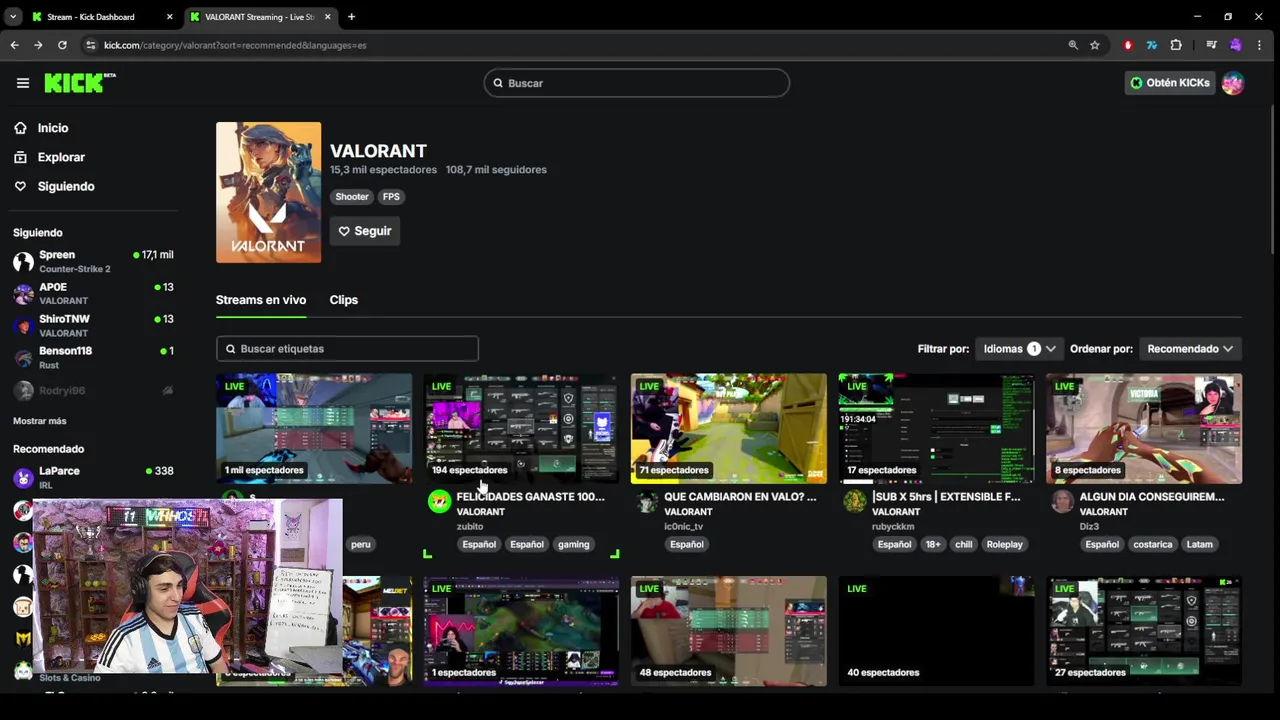Open the 27 espectadores stream thumbnail

(x=1144, y=631)
